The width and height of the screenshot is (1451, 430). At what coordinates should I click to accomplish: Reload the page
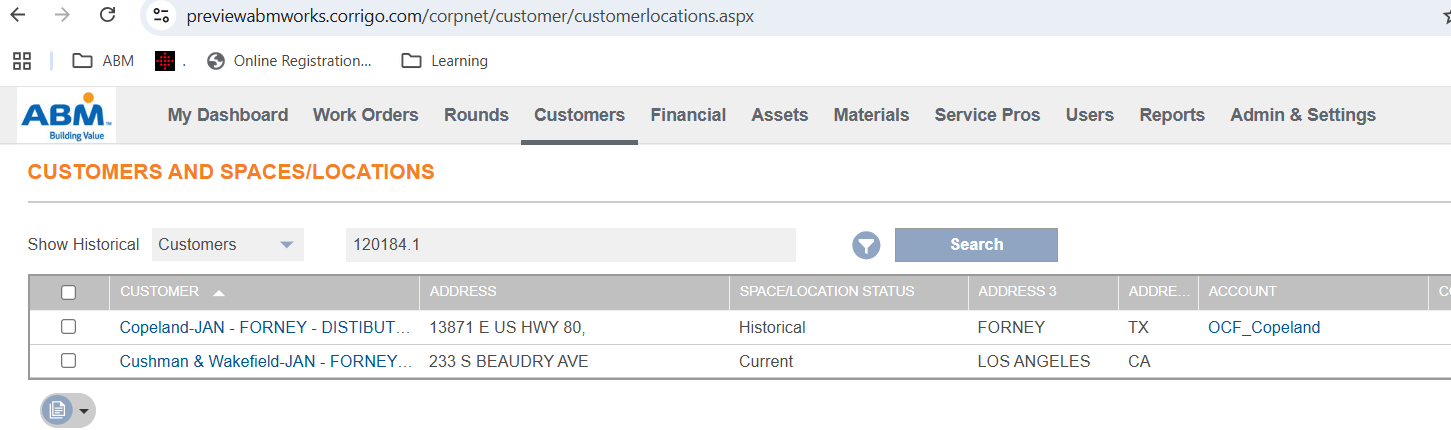[108, 16]
